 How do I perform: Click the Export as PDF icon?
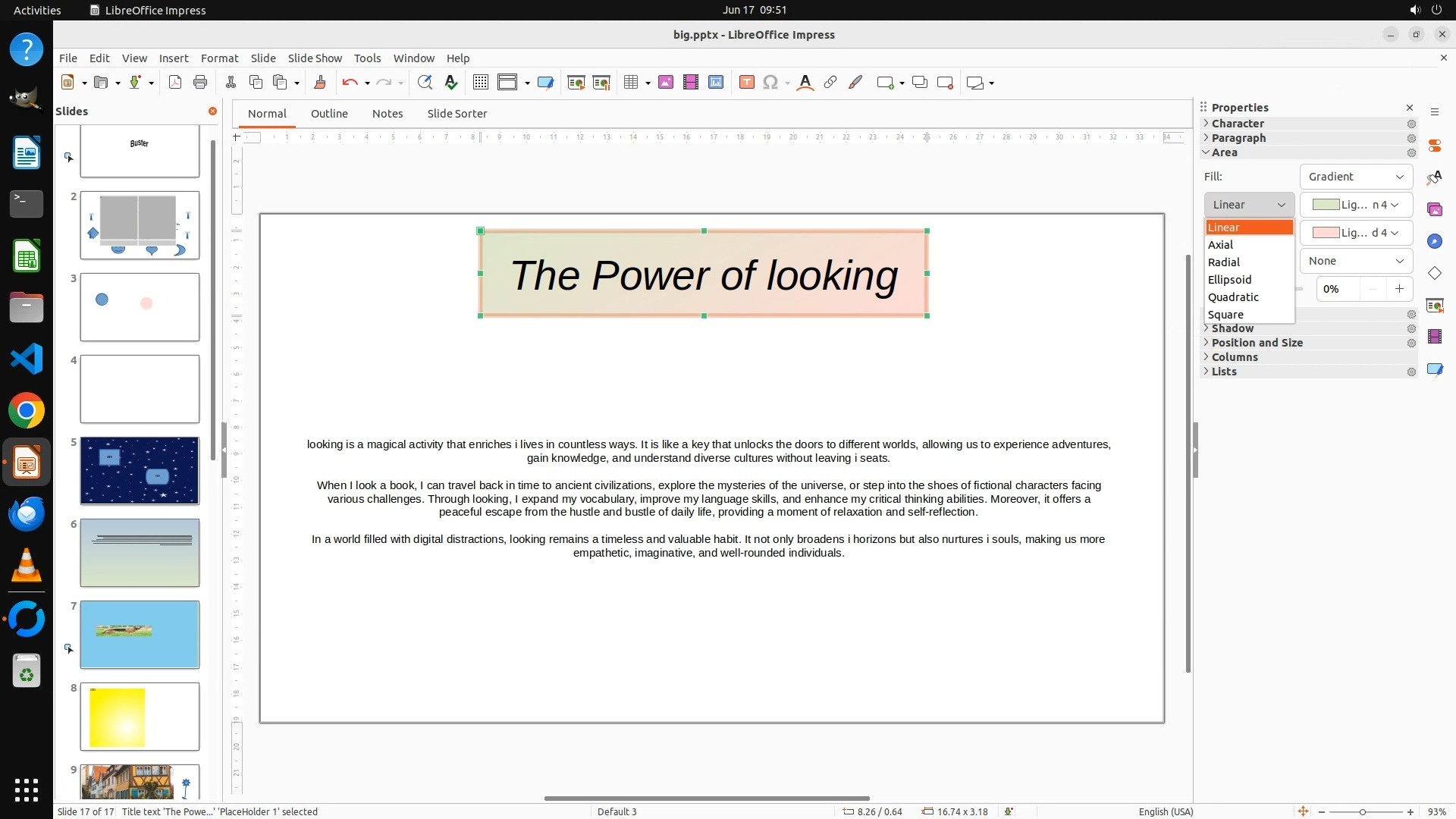(175, 83)
